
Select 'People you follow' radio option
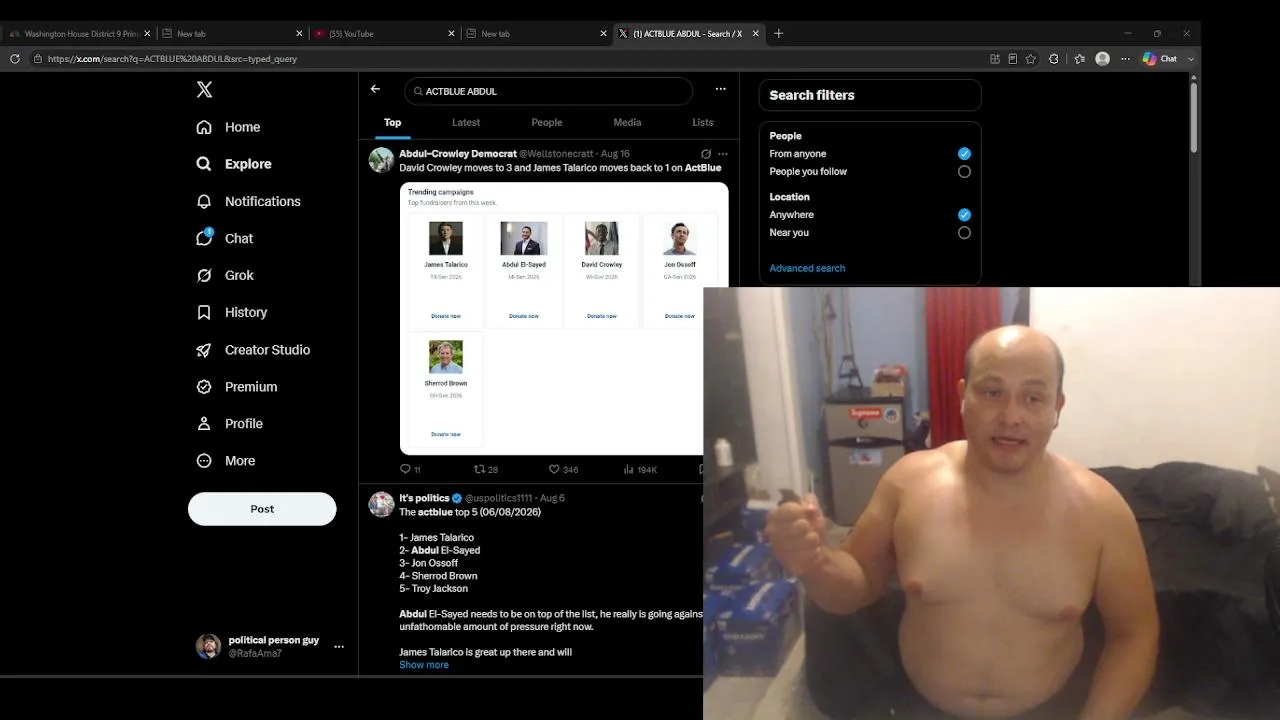click(964, 172)
